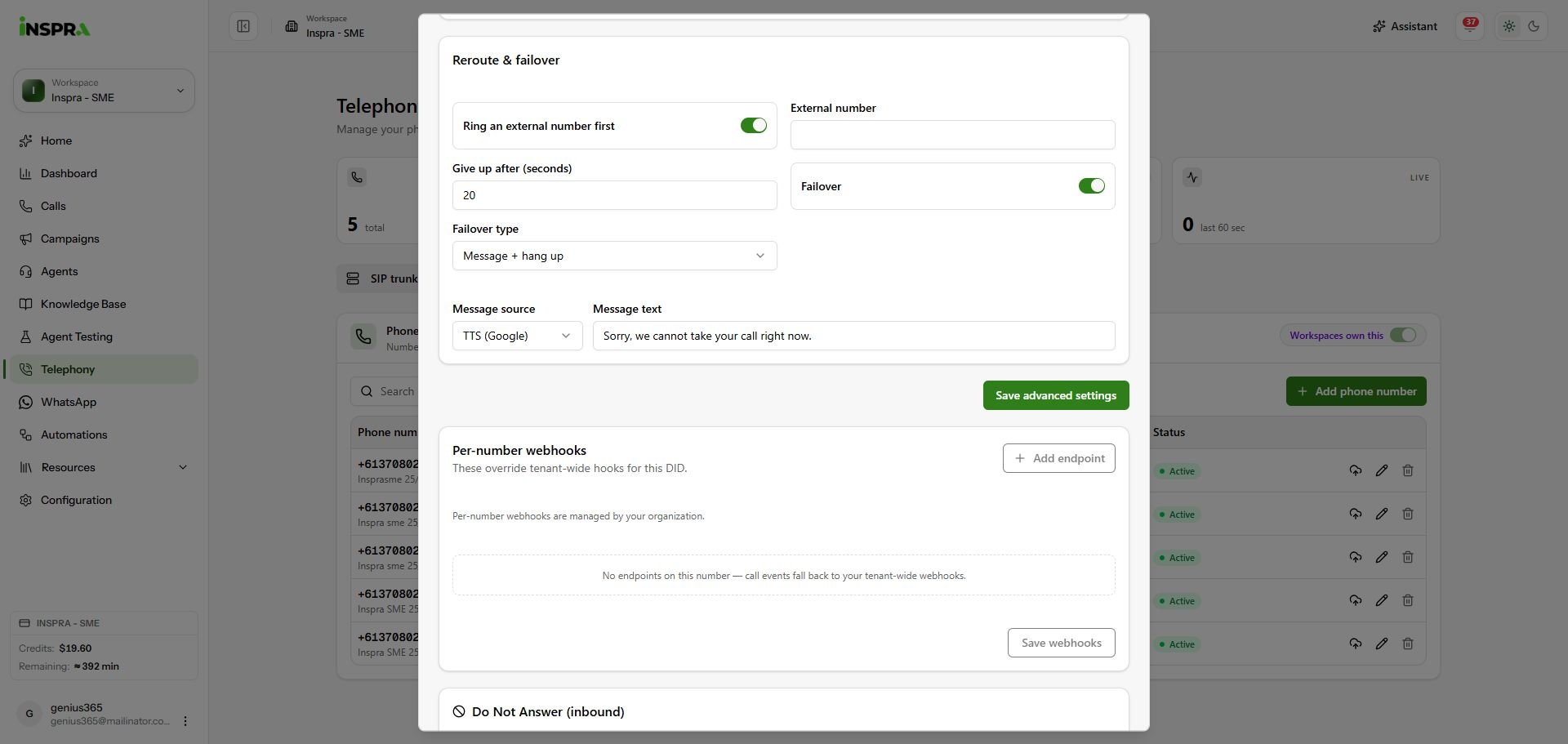
Task: Toggle the Workspaces own this switch
Action: (1402, 335)
